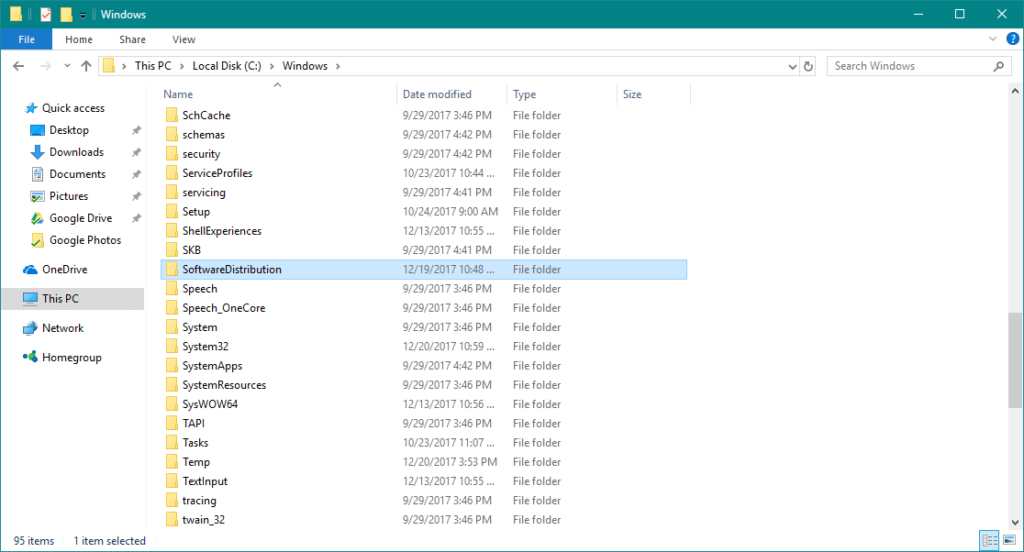This screenshot has width=1024, height=552.
Task: Refresh the Windows folder view
Action: click(x=808, y=66)
